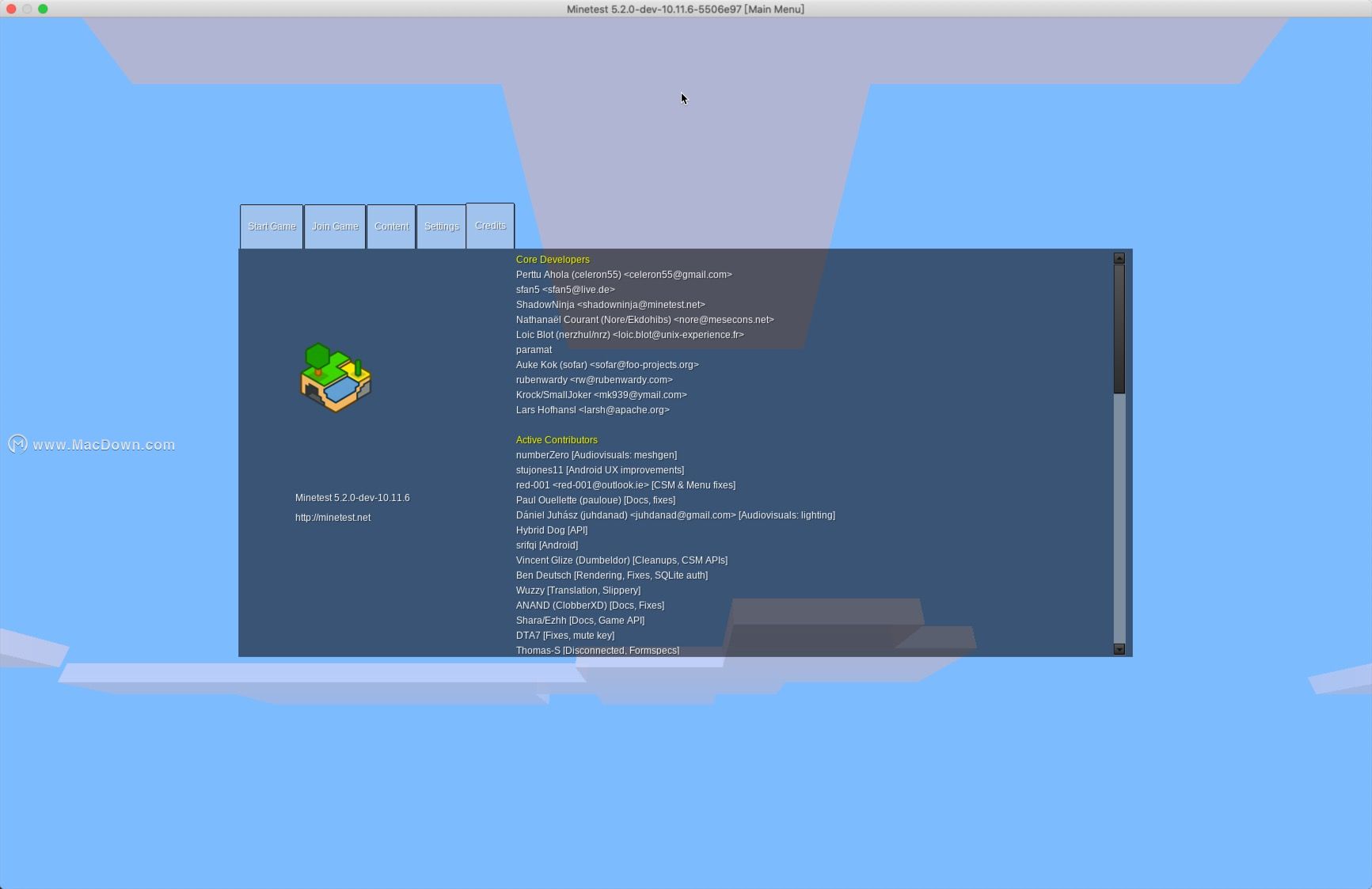This screenshot has width=1372, height=889.
Task: Open the Start Game tab
Action: (272, 226)
